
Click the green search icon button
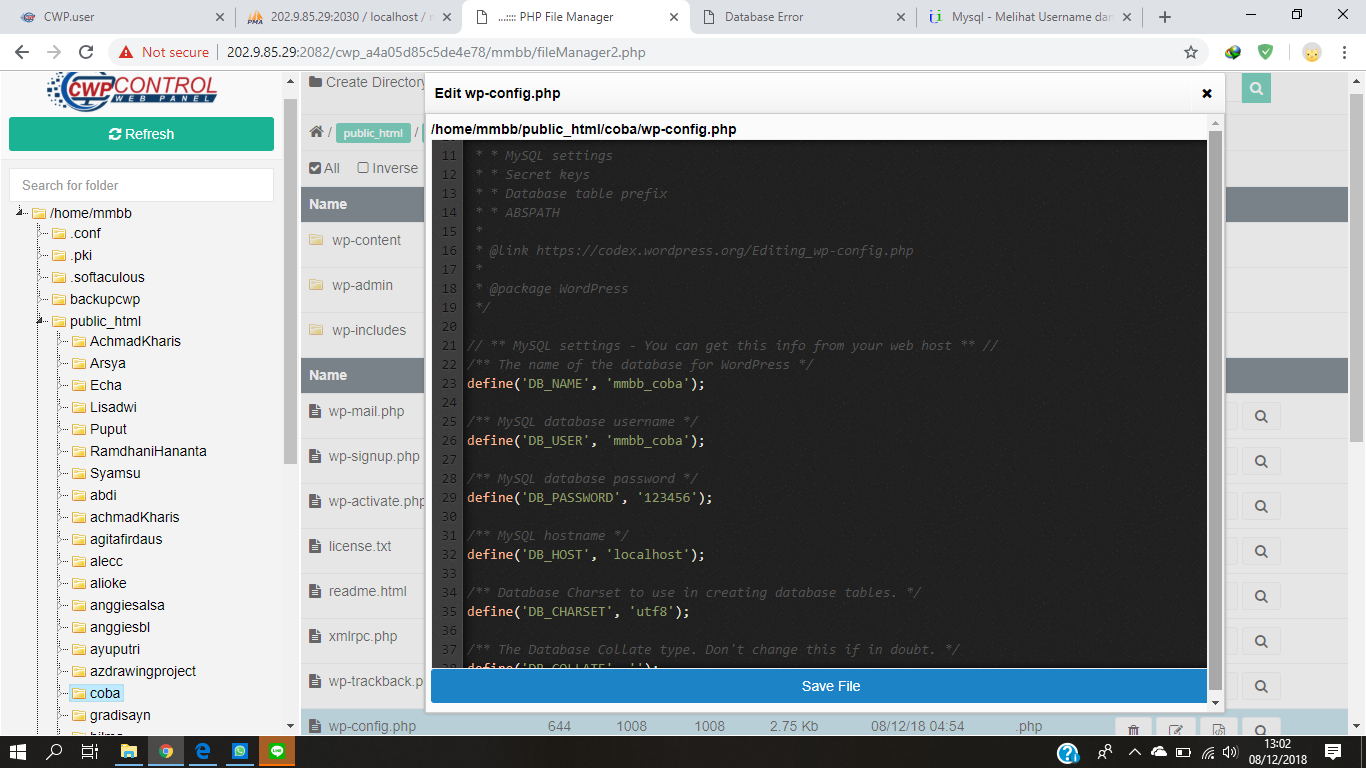[1256, 89]
